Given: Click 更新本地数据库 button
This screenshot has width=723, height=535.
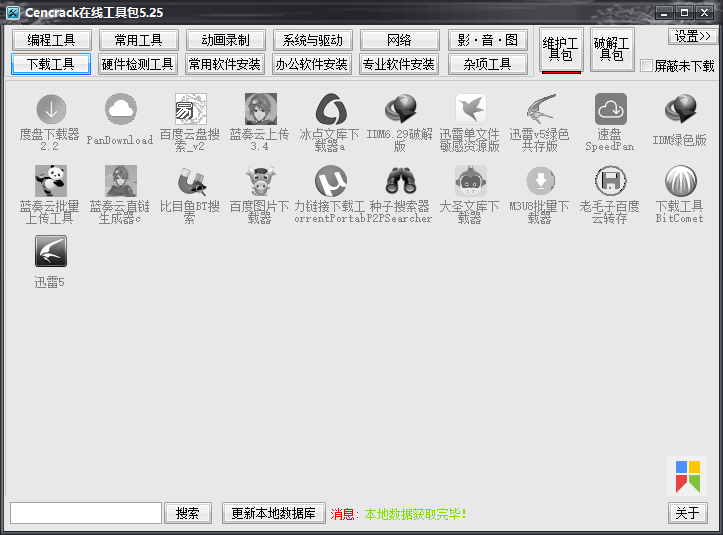Looking at the screenshot, I should click(x=273, y=513).
